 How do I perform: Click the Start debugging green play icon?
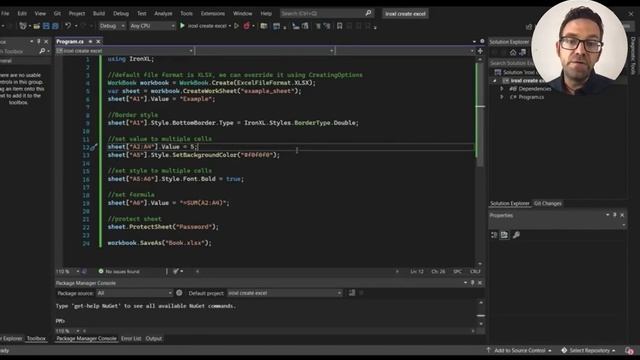pos(182,26)
